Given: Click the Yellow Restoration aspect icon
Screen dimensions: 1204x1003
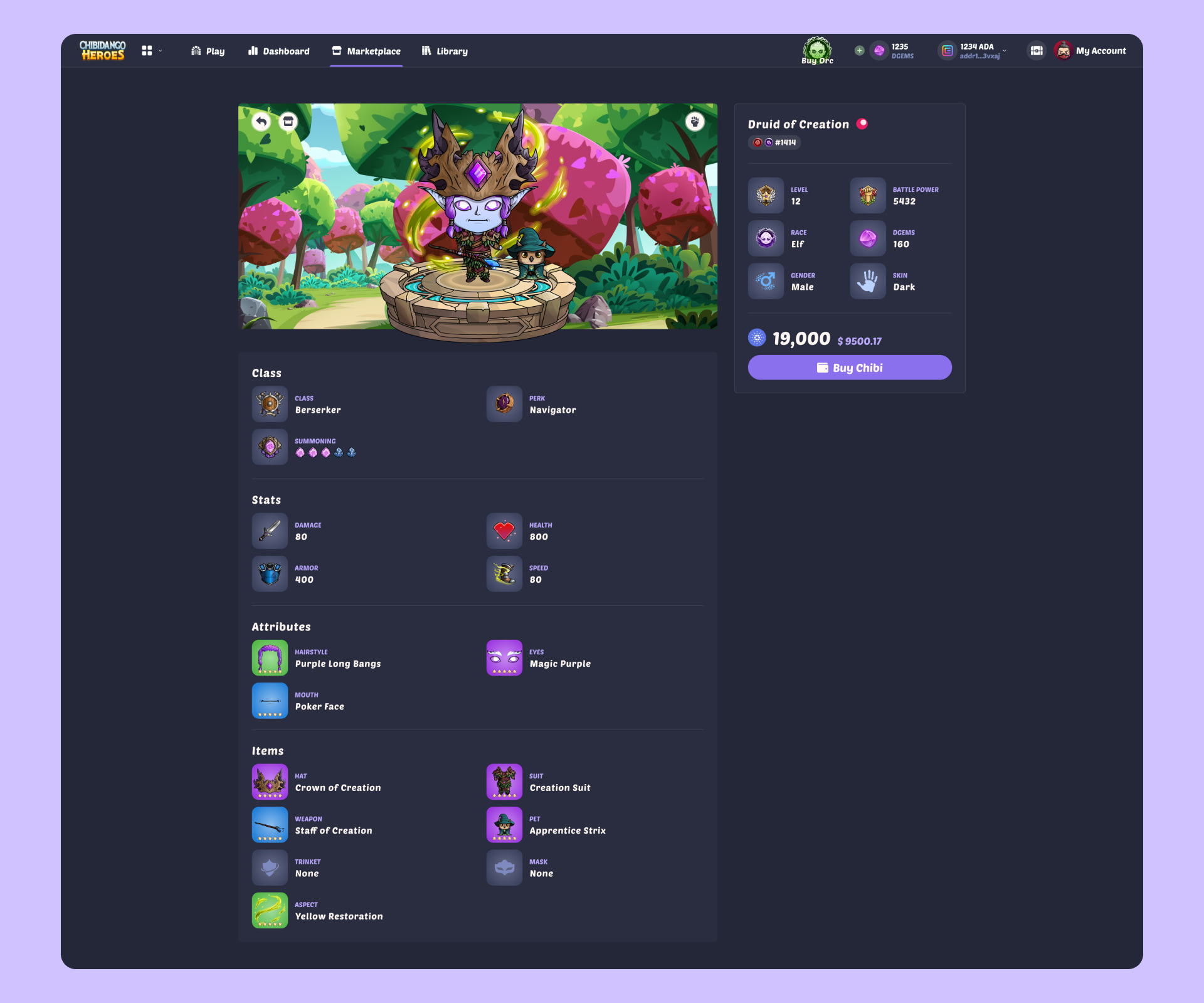Looking at the screenshot, I should click(x=270, y=910).
